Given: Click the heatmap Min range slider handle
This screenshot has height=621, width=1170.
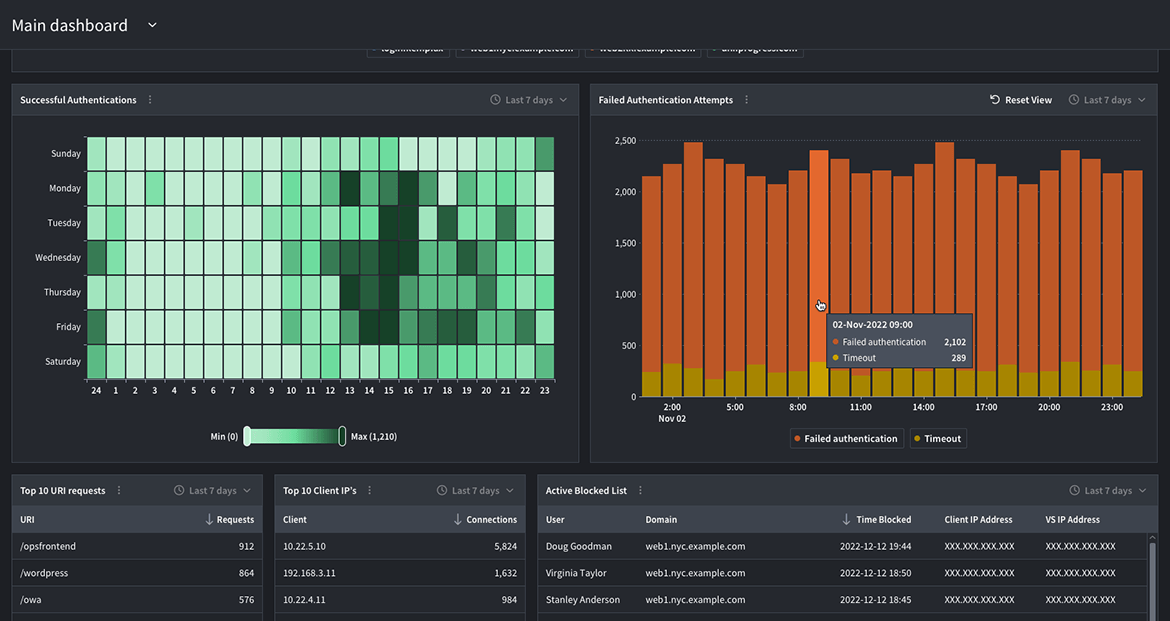Looking at the screenshot, I should click(247, 436).
